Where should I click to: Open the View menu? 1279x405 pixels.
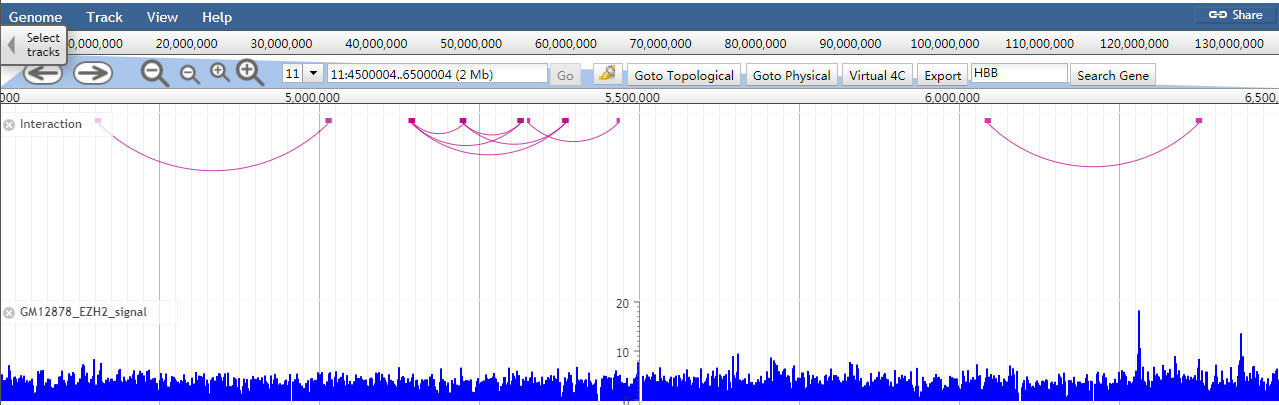coord(162,17)
